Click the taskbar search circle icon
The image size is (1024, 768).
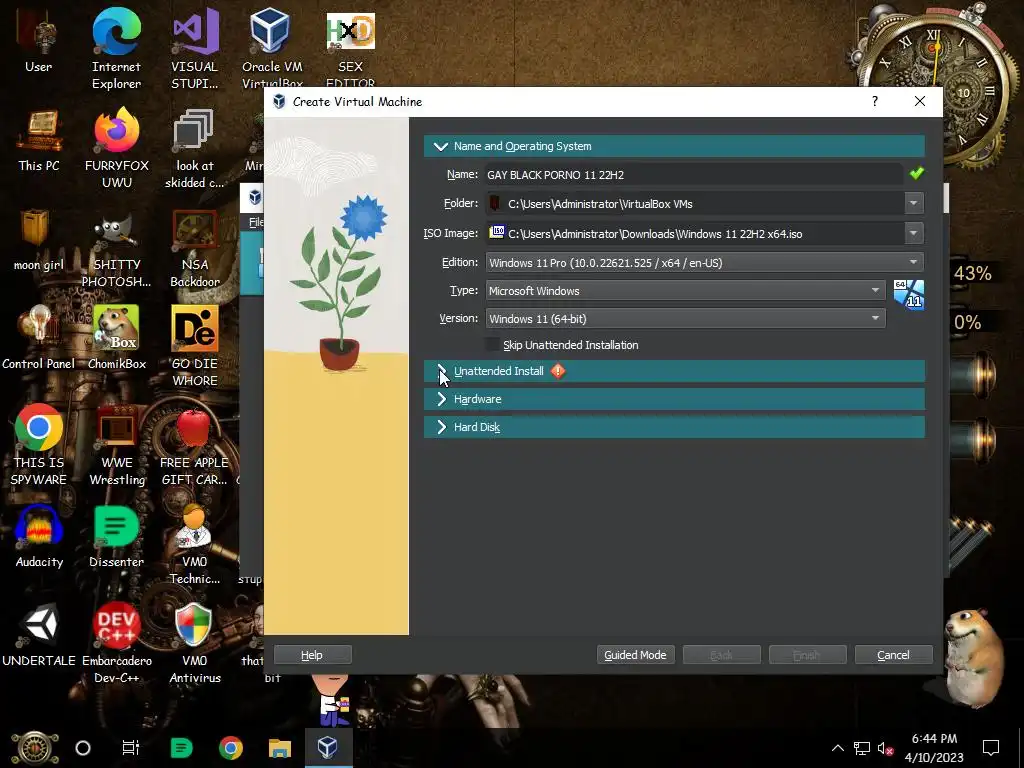(x=83, y=748)
